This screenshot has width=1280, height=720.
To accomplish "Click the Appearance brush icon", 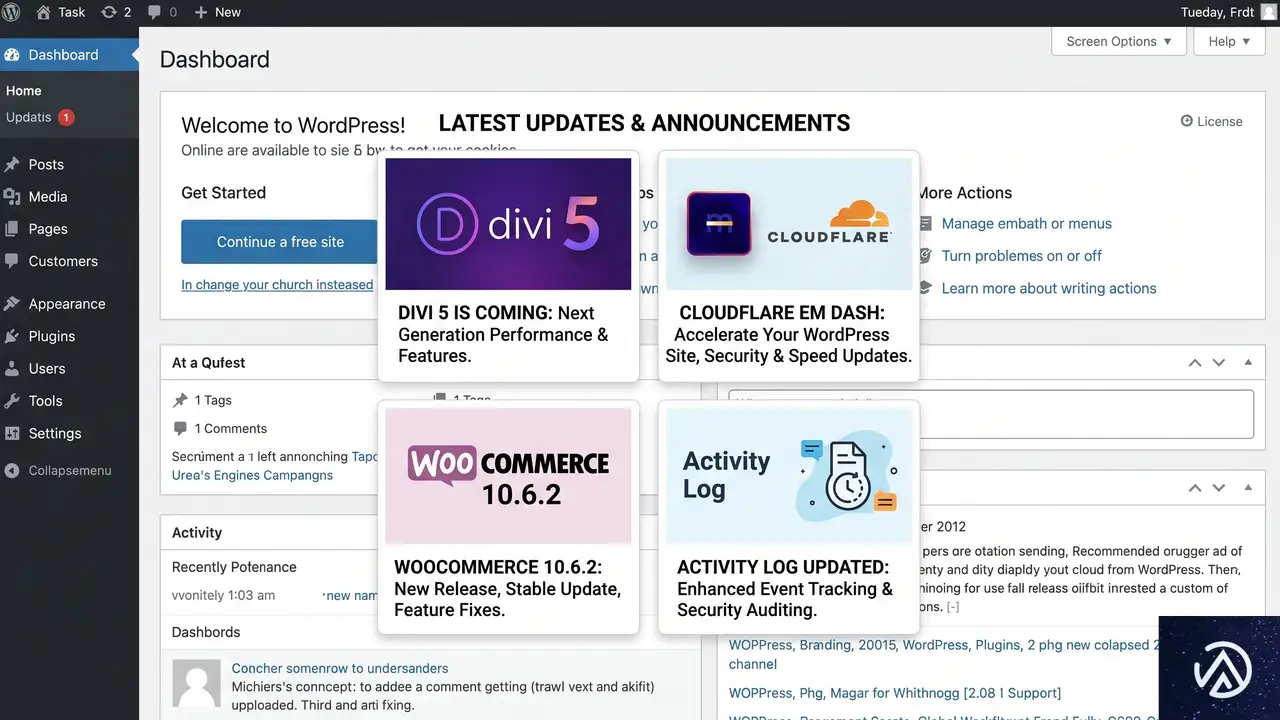I will tap(12, 304).
